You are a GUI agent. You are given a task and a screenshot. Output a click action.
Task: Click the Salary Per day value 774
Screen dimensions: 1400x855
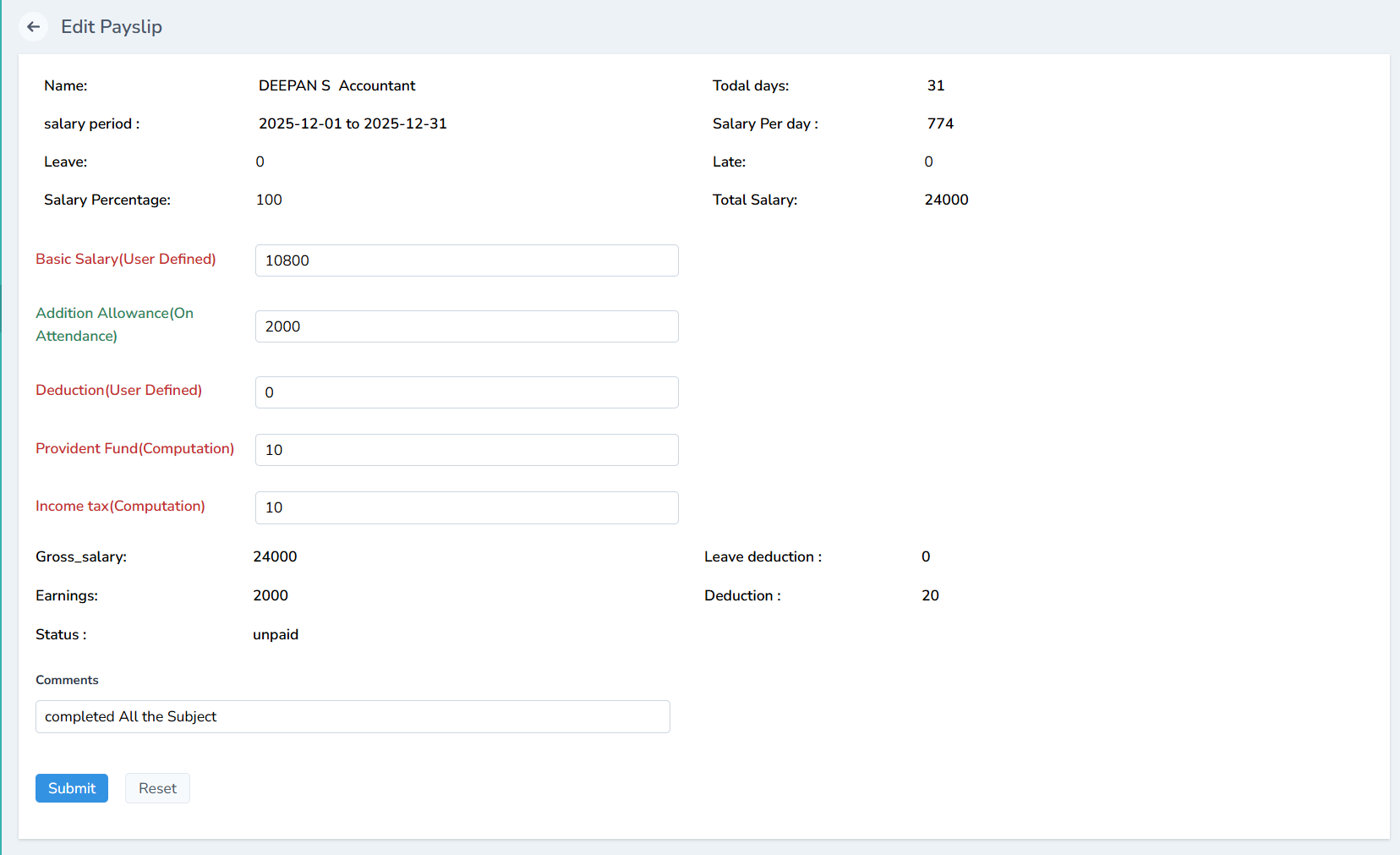(x=940, y=123)
